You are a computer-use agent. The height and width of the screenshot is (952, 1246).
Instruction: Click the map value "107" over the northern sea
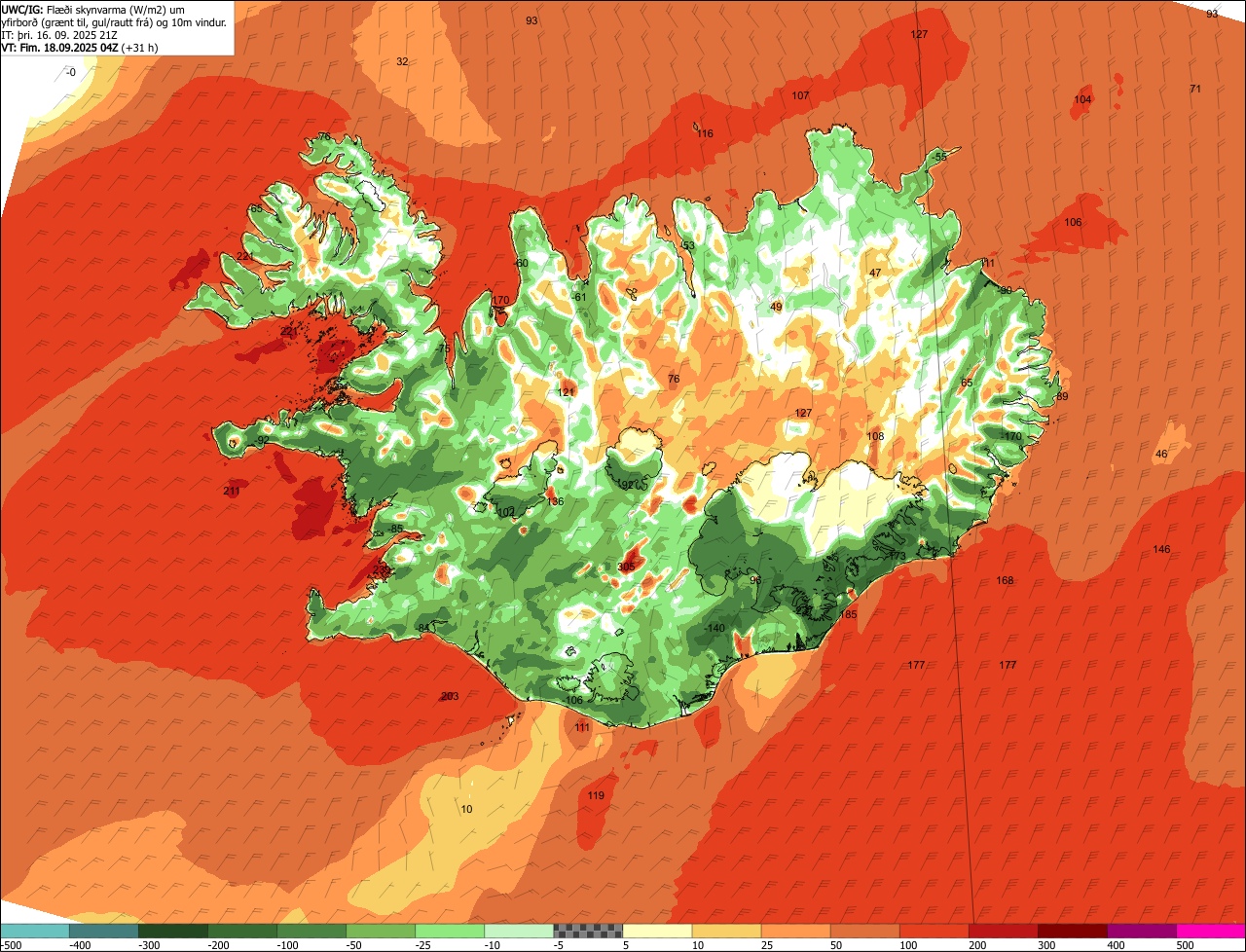click(800, 95)
